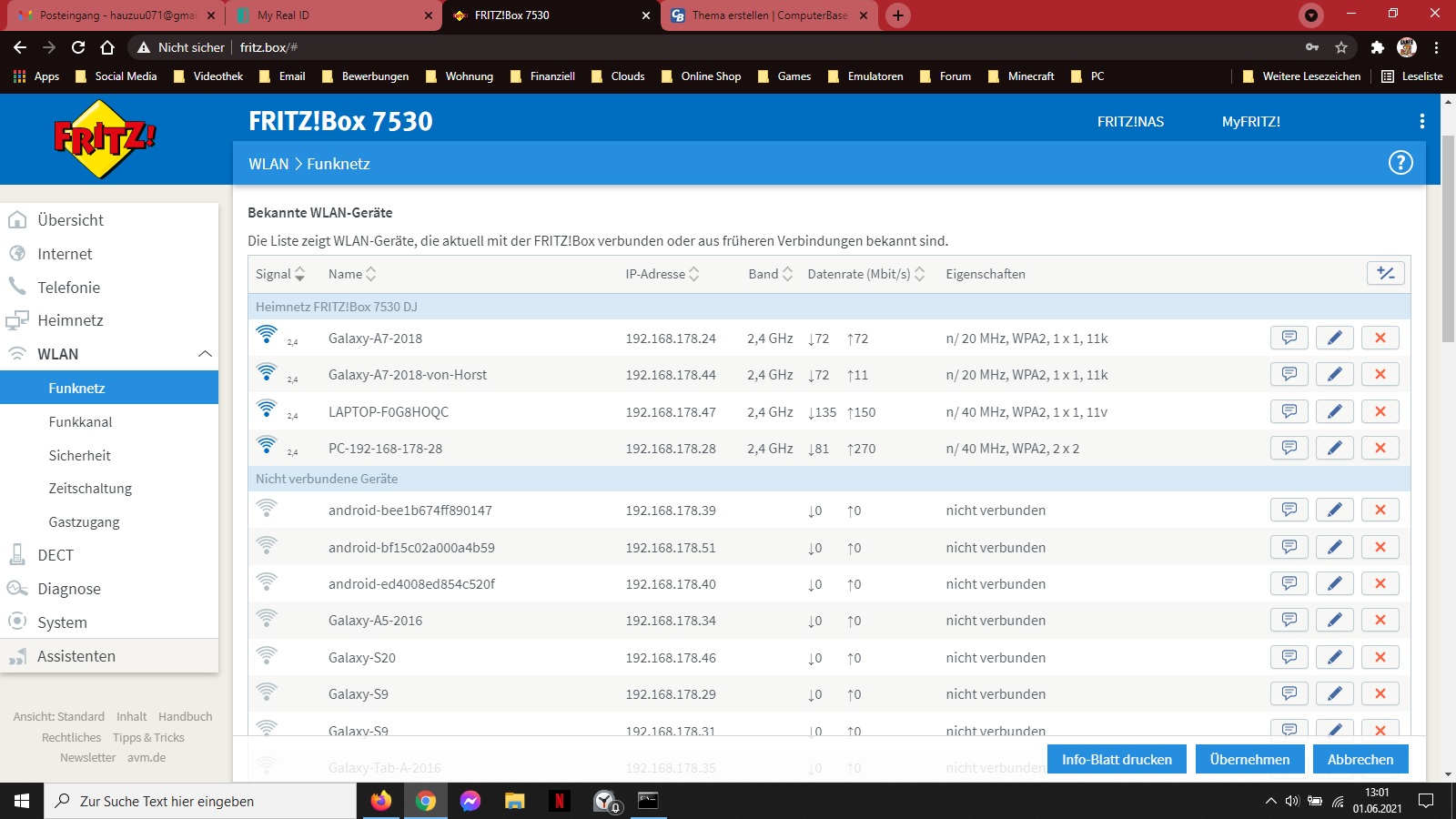The image size is (1456, 819).
Task: Sort the table by Band
Action: point(771,274)
